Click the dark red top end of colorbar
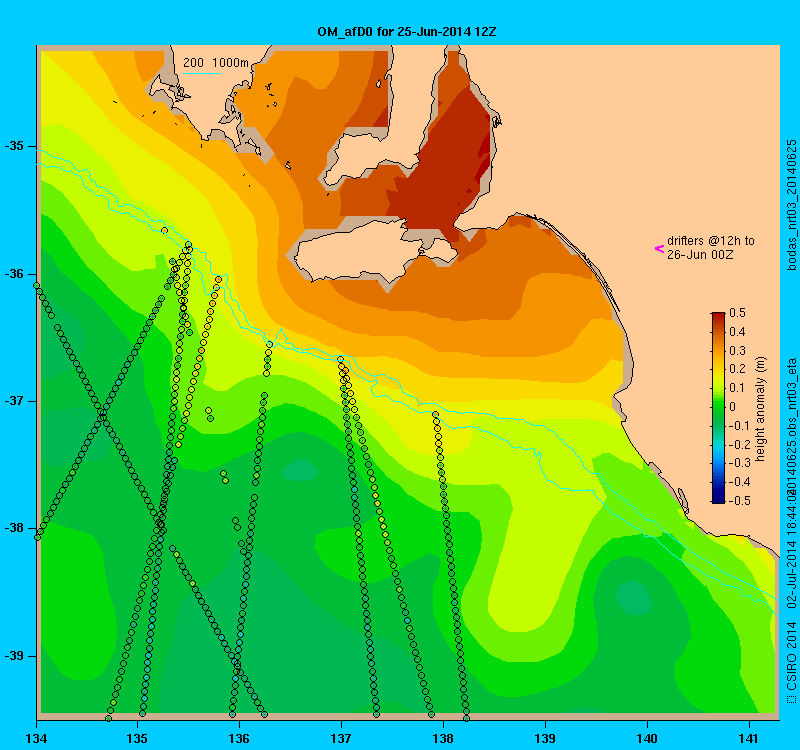800x750 pixels. click(x=718, y=316)
